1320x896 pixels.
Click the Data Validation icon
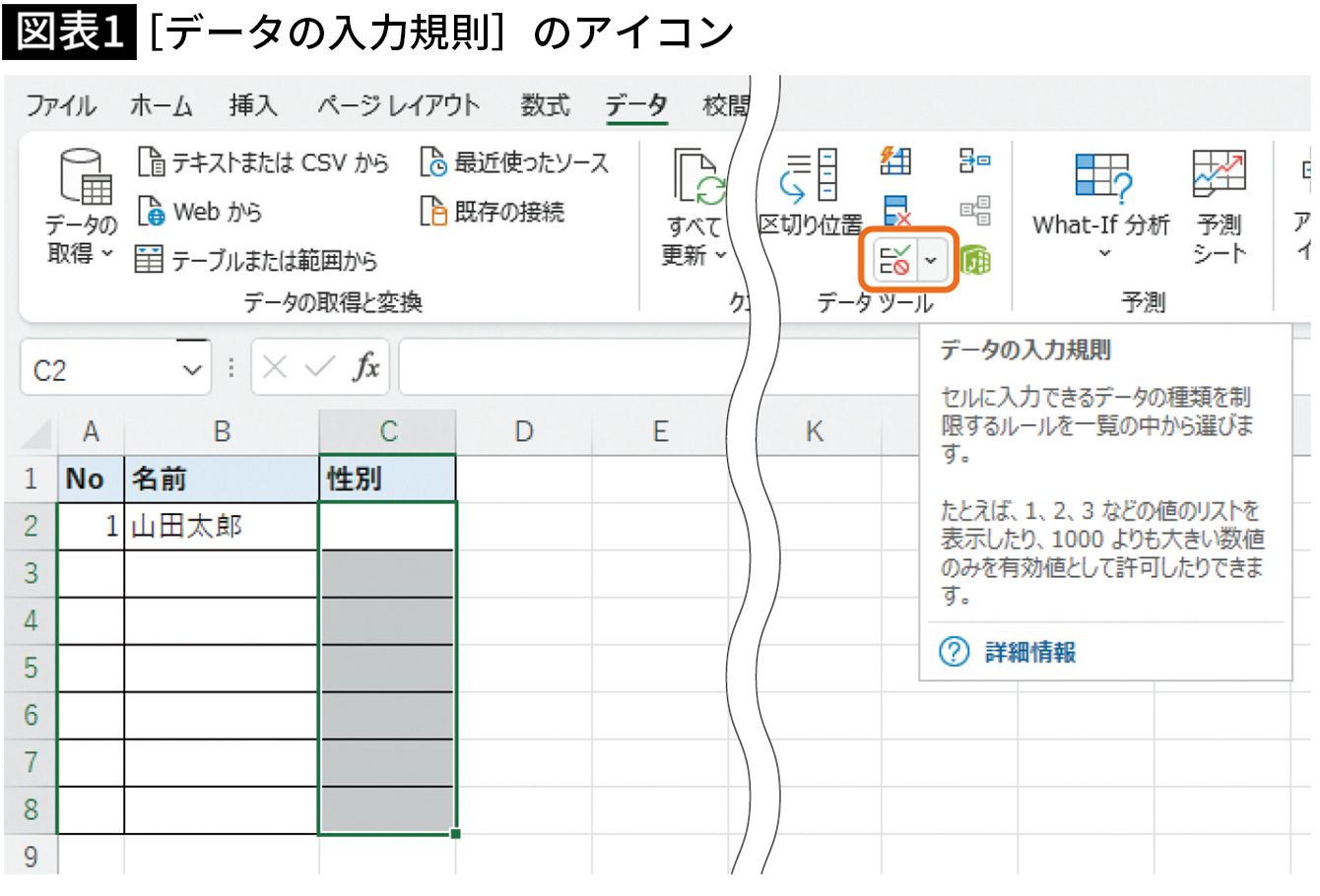(894, 260)
